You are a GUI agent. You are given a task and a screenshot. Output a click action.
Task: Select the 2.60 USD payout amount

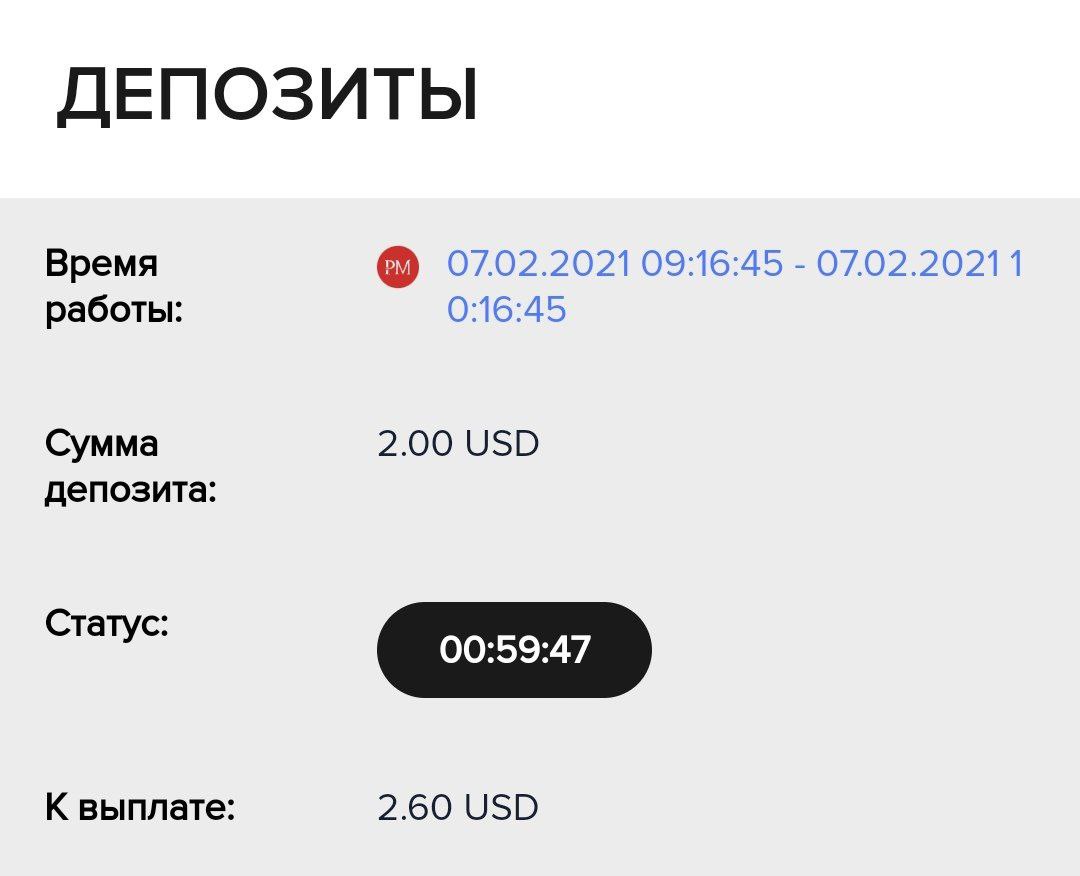click(458, 807)
